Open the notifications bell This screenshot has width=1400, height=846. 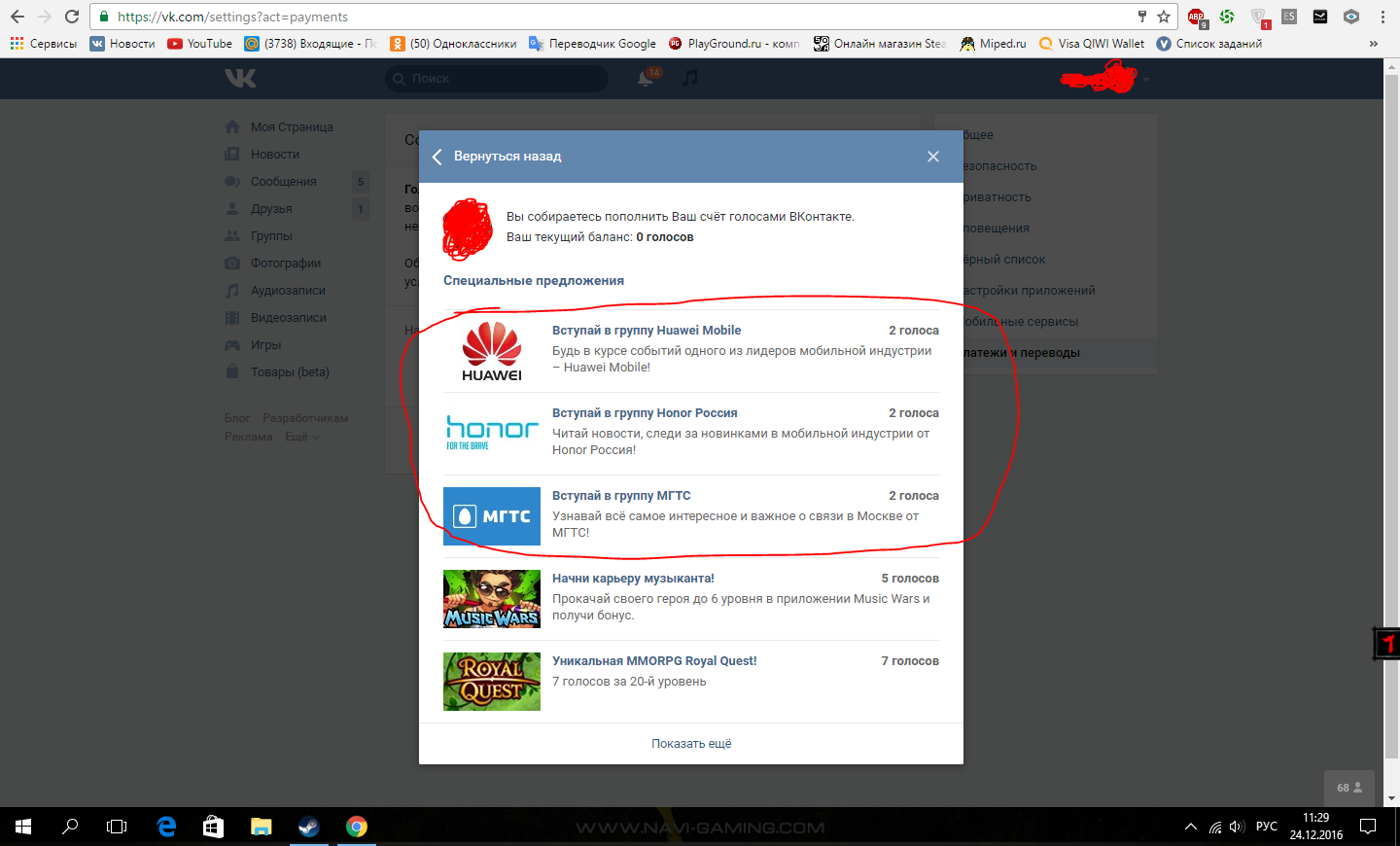646,79
